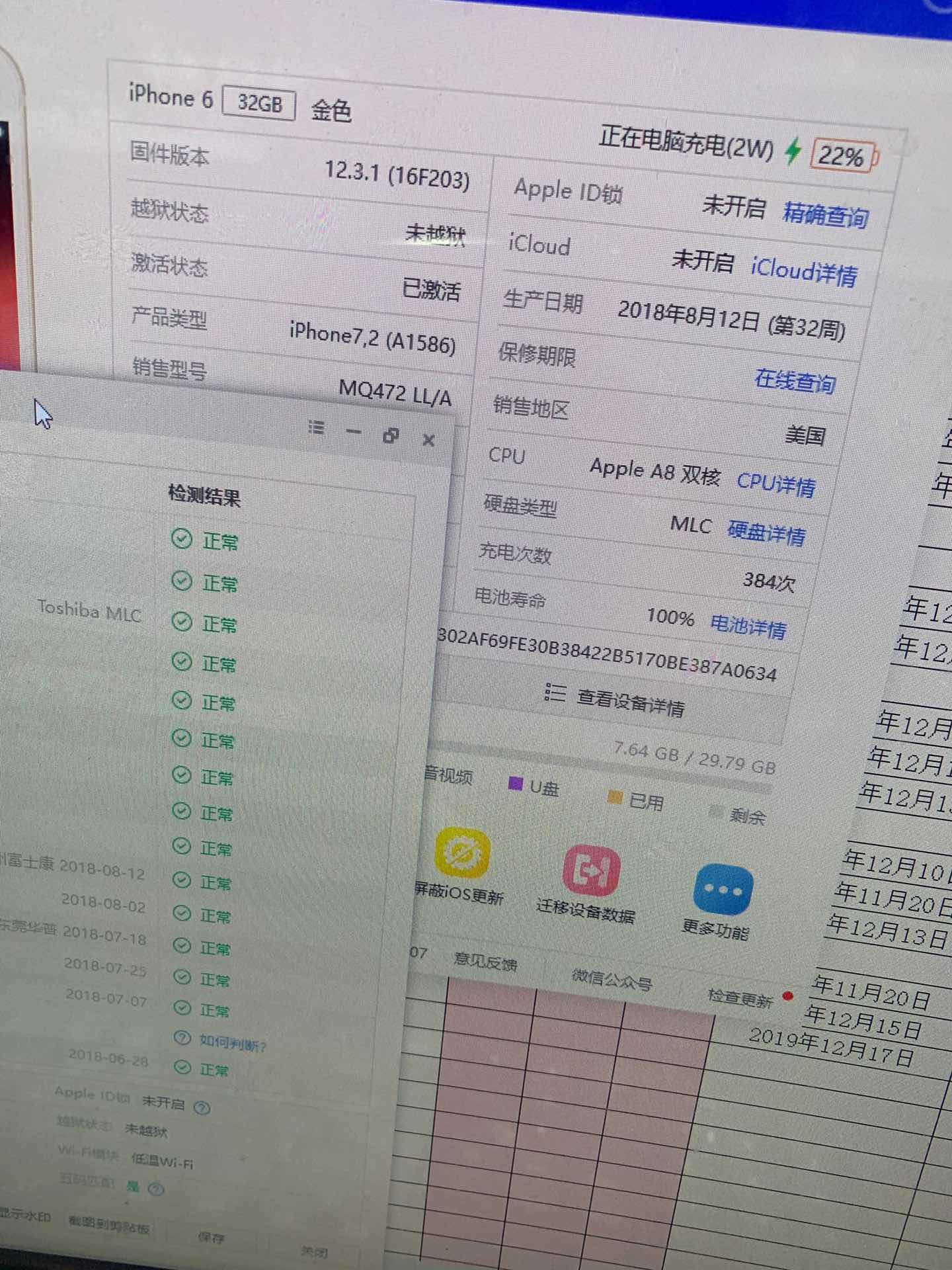Viewport: 952px width, 1270px height.
Task: Click the gray 剩余 legend swatch
Action: pos(716,812)
